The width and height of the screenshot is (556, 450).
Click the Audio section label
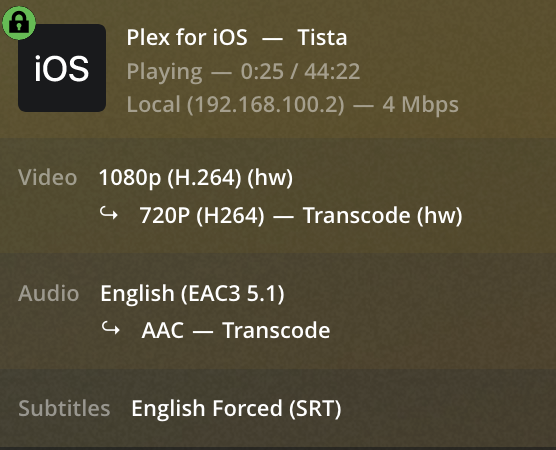[48, 293]
